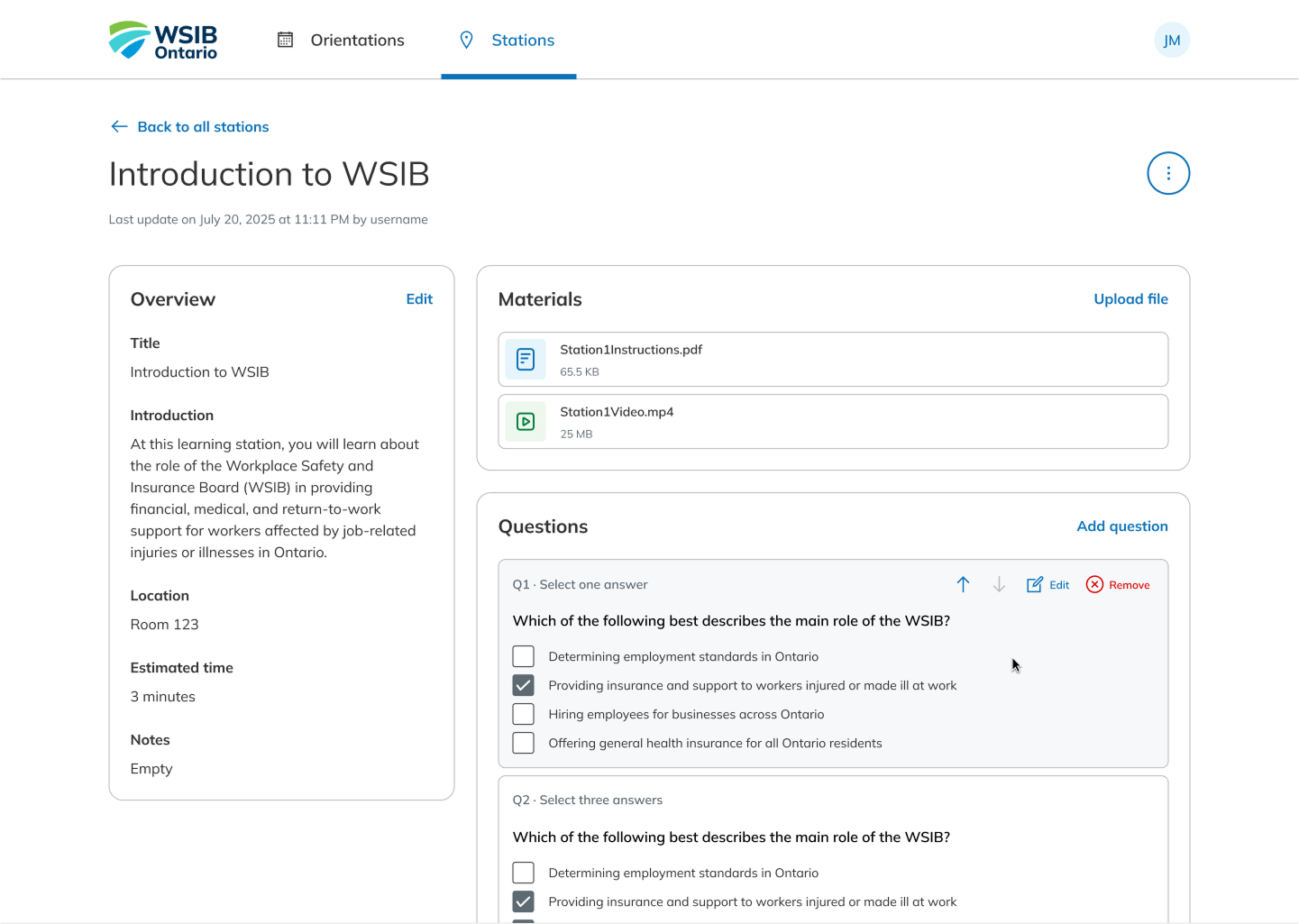Click the Station1Instructions.pdf document icon
Screen dimensions: 1299x924
tap(526, 360)
